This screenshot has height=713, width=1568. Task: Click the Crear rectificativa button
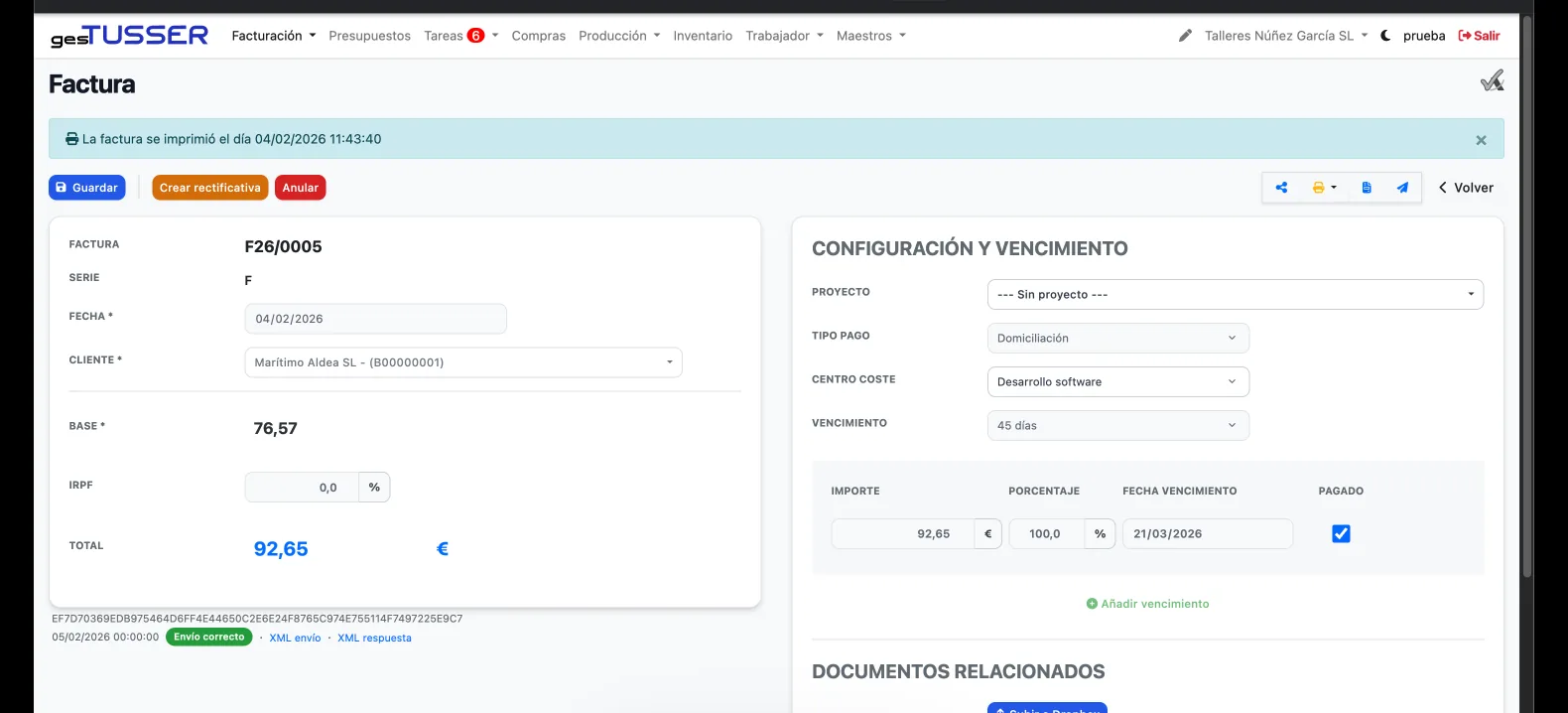point(210,188)
